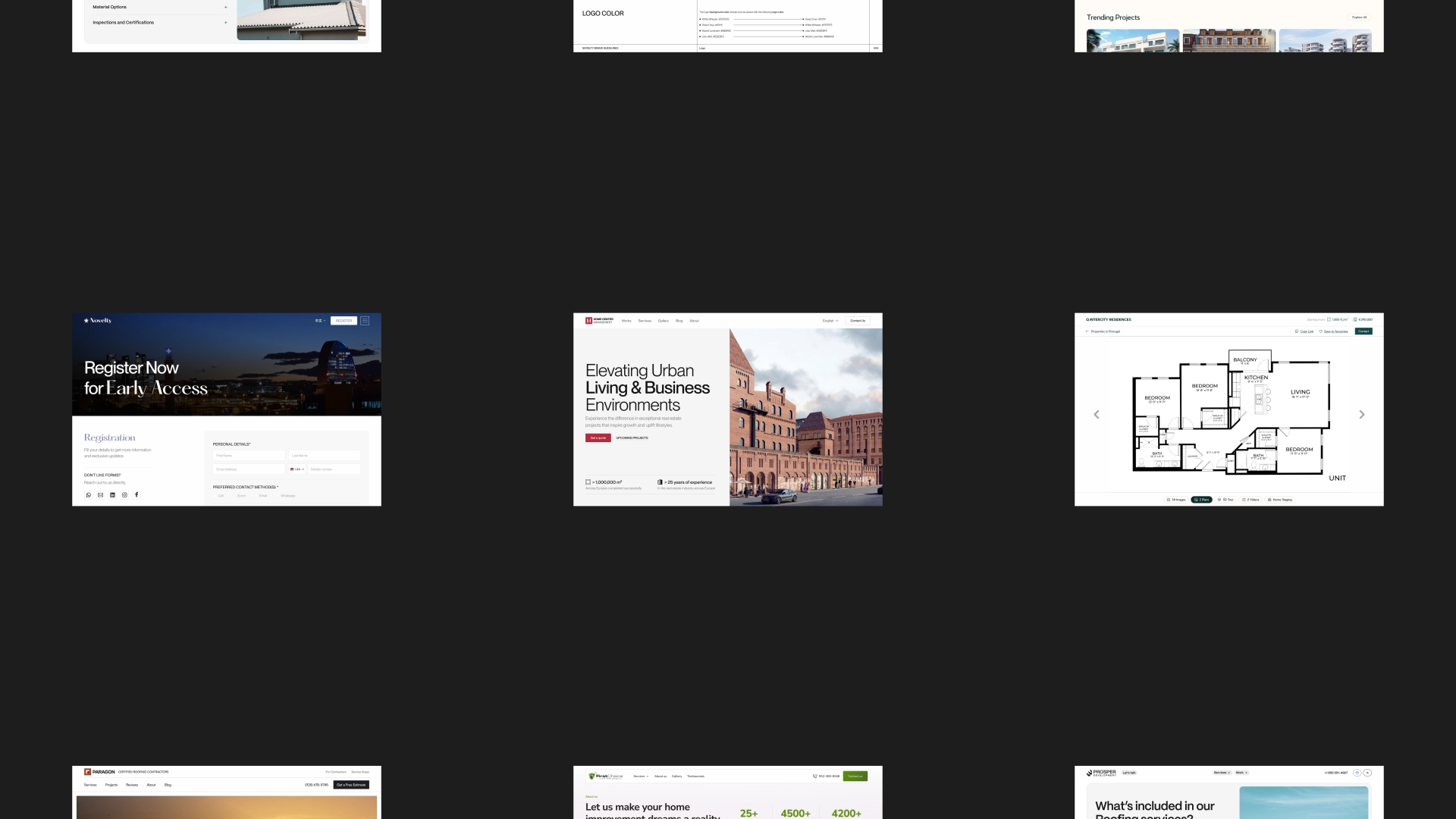
Task: Click the Contact button on Intercity Residences
Action: pos(1363,331)
